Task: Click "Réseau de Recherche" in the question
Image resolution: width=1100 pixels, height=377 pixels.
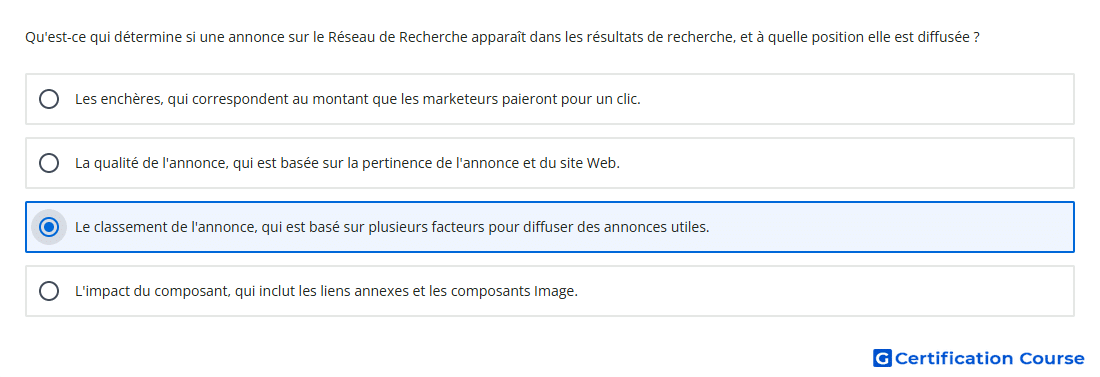Action: point(398,37)
